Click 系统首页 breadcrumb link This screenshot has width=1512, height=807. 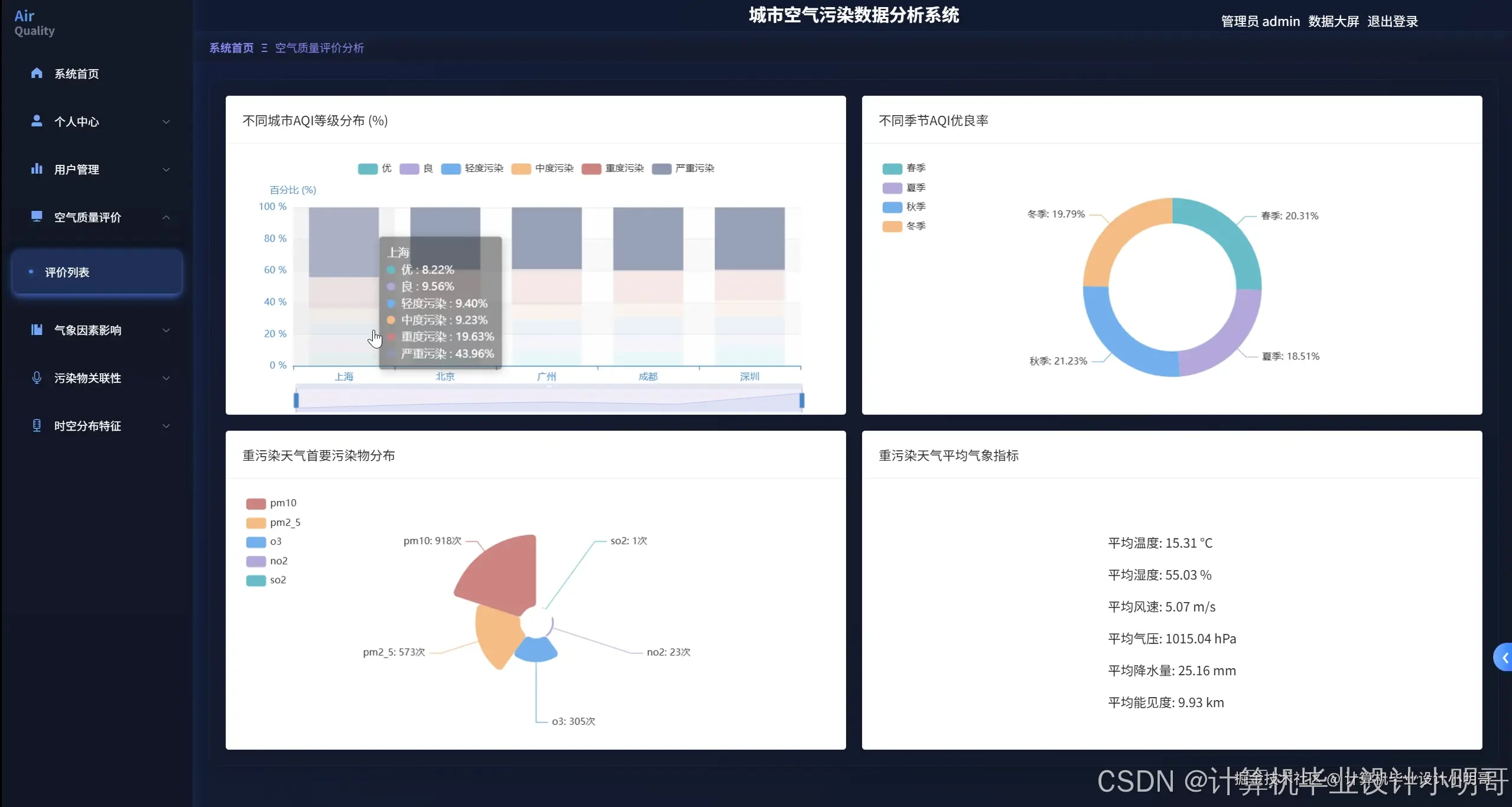[231, 48]
